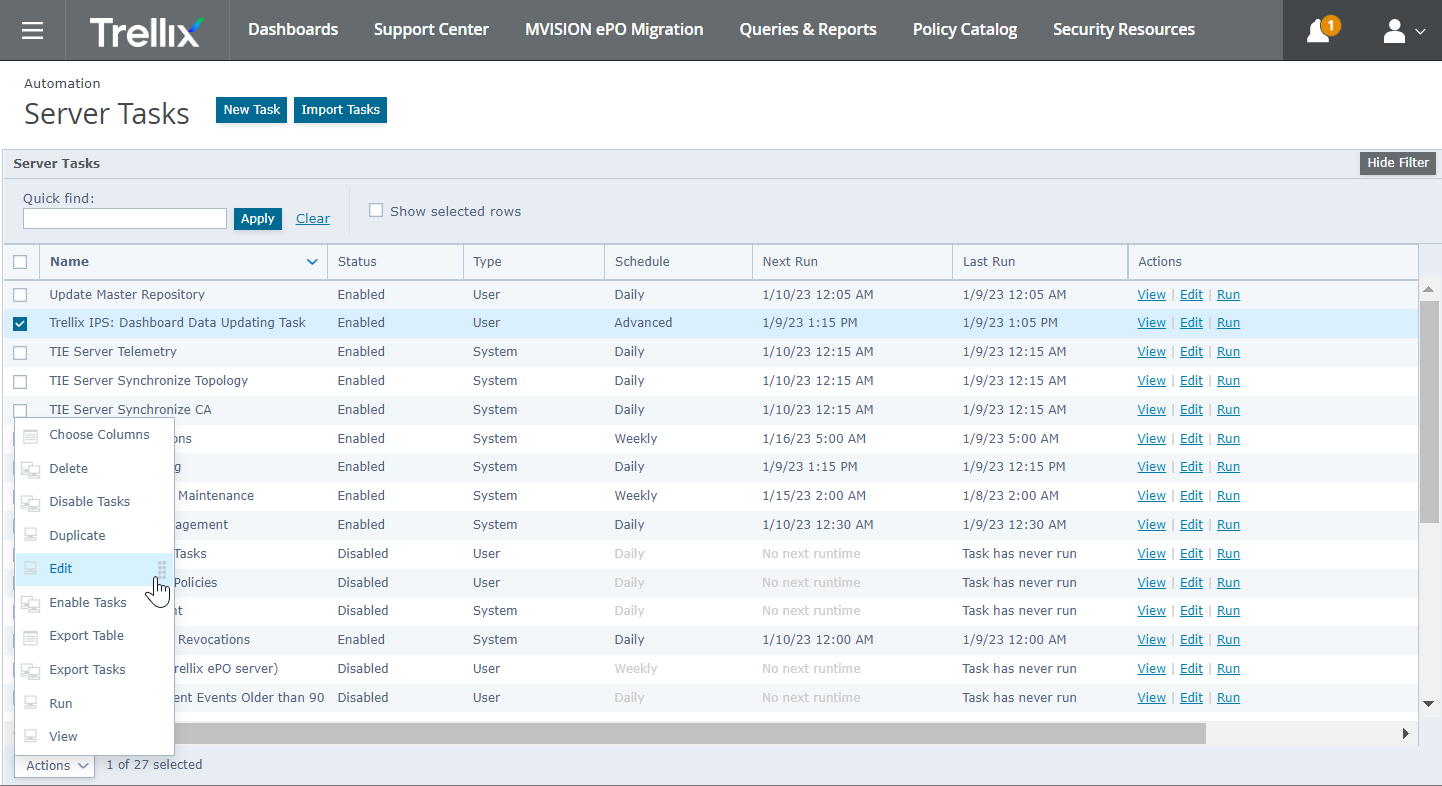Click Run link for TIE Server Synchronize Topology

pyautogui.click(x=1228, y=381)
